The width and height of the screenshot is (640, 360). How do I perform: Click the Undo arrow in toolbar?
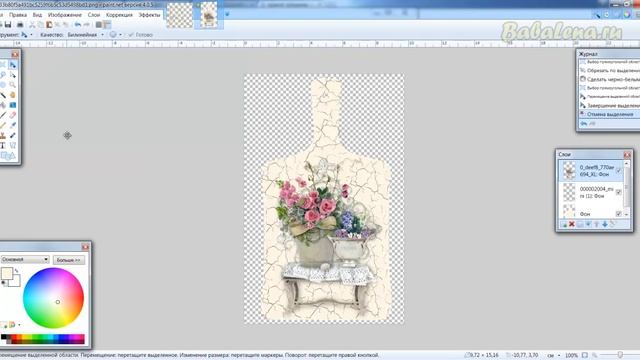(78, 25)
